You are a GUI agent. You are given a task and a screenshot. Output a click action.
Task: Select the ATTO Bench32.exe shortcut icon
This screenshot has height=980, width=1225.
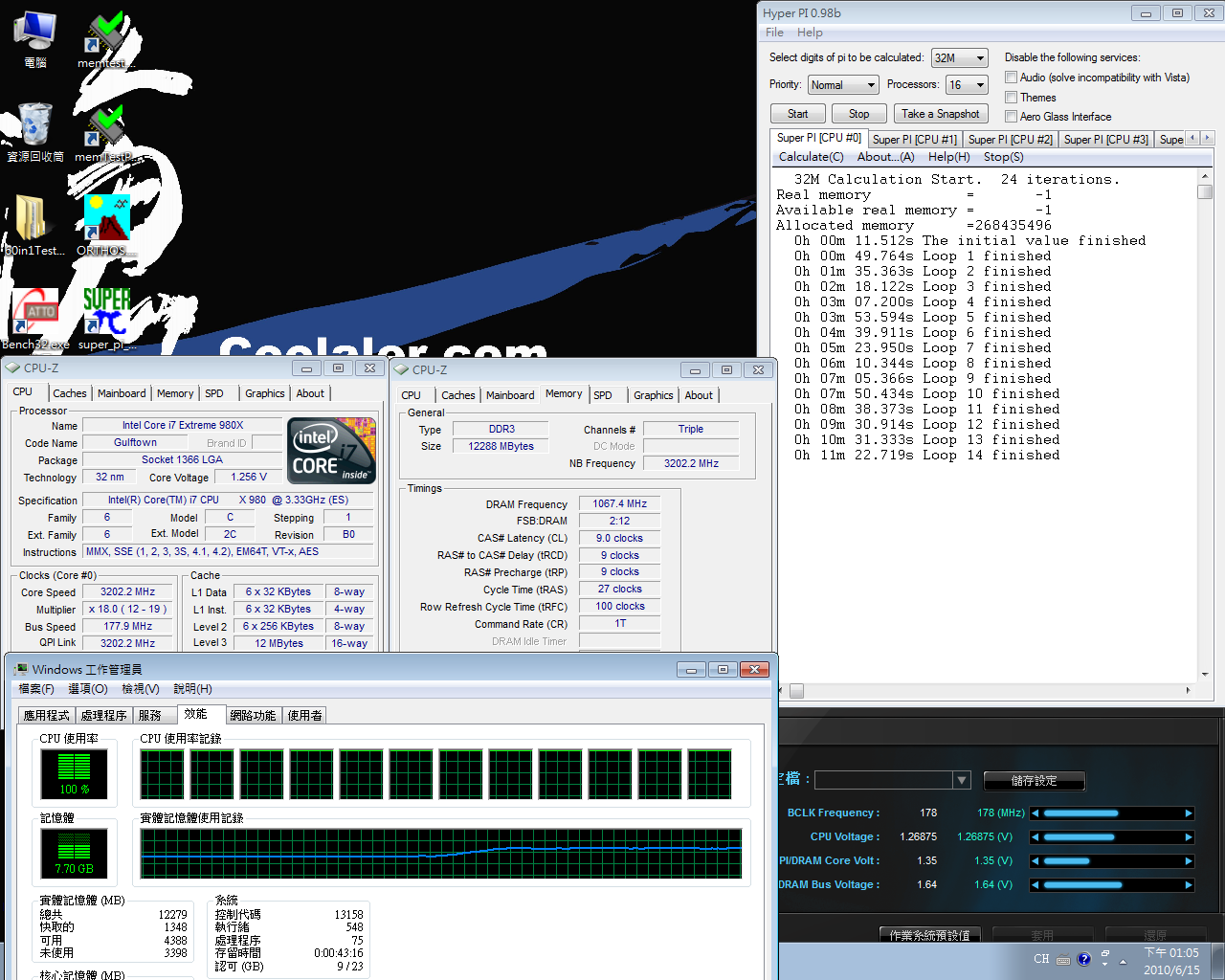35,319
